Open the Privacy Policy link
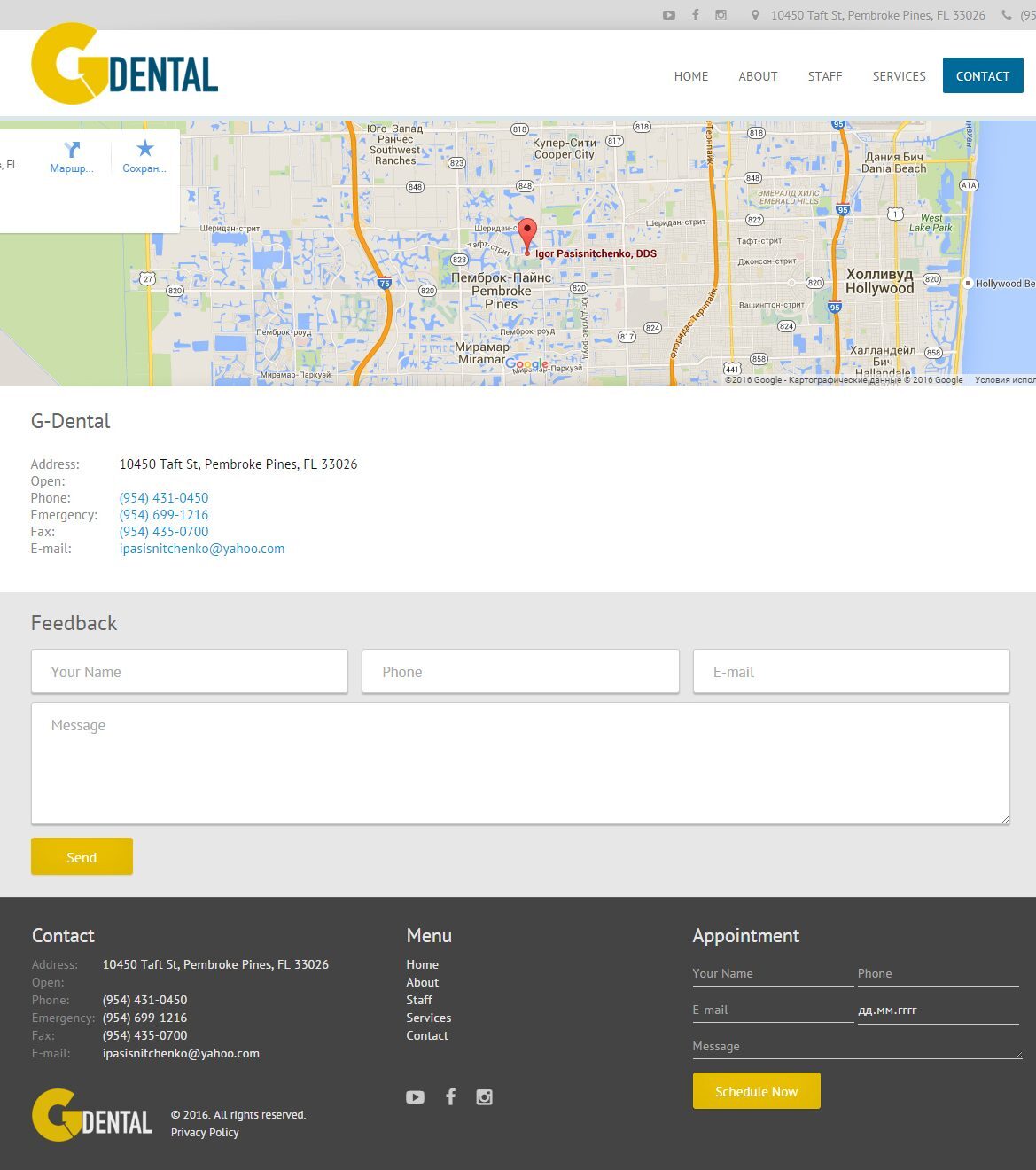Viewport: 1036px width, 1170px height. tap(205, 1133)
